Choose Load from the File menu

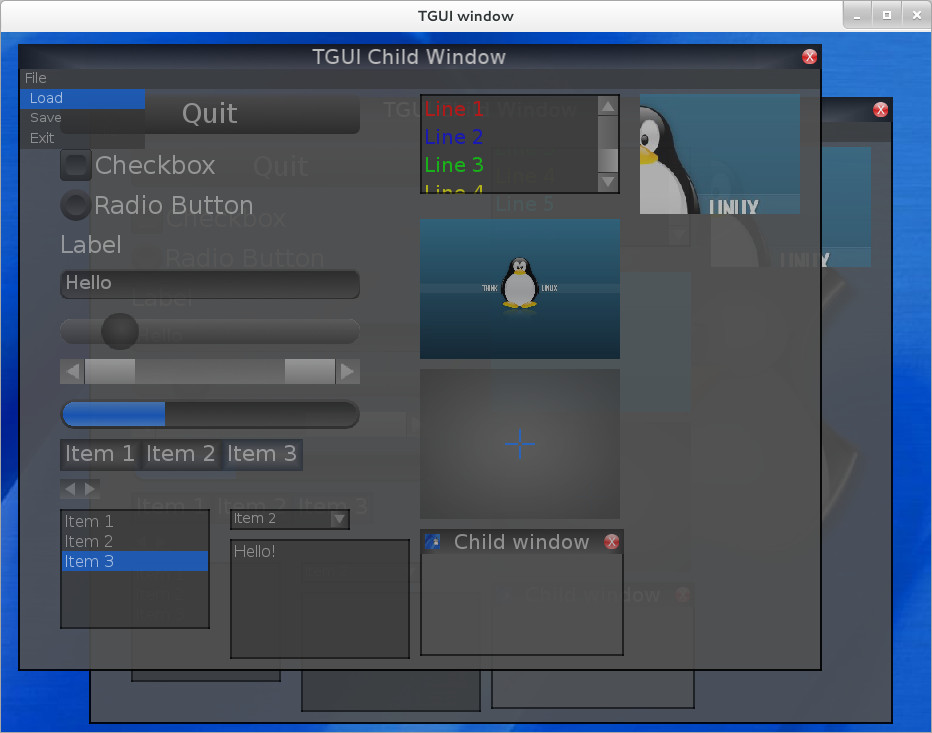coord(83,98)
